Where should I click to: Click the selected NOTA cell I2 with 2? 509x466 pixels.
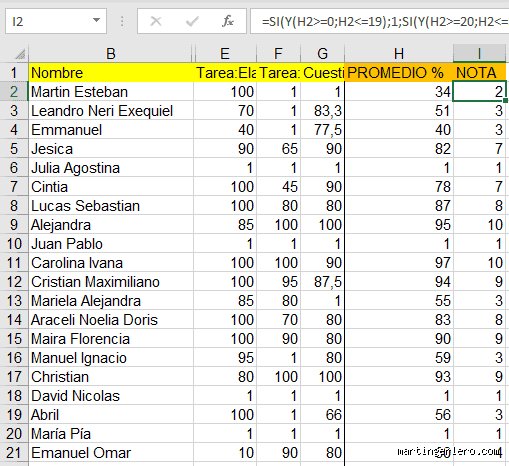pyautogui.click(x=479, y=92)
